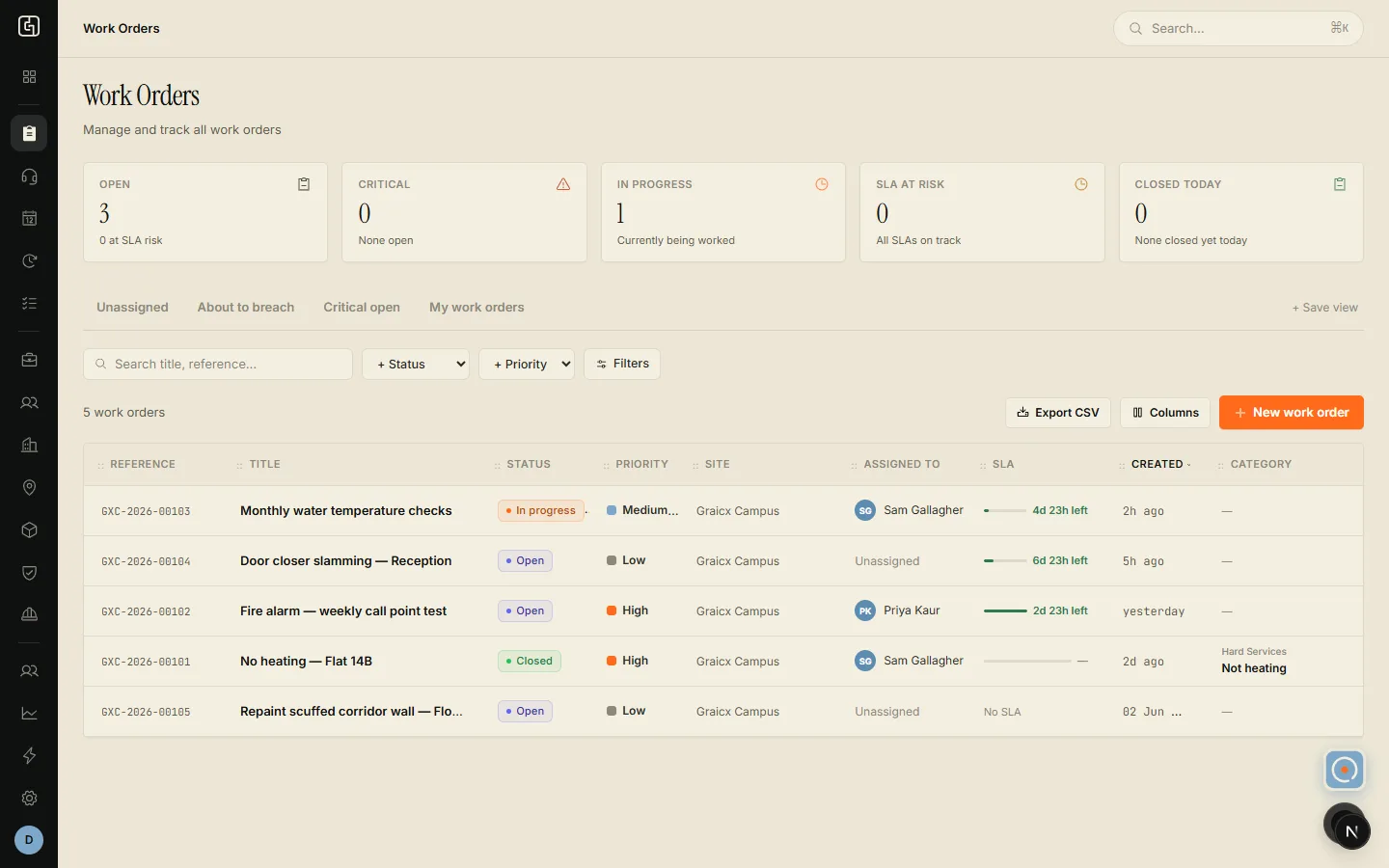Open the dashboard grid icon in the sidebar
This screenshot has height=868, width=1389.
29,76
